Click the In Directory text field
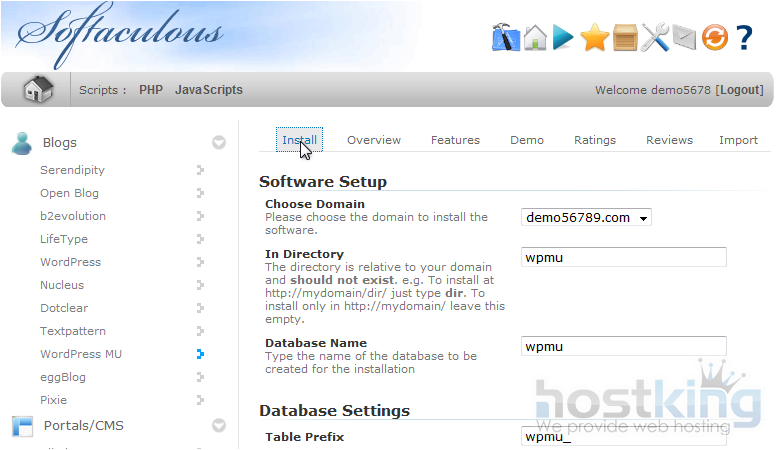Screen dimensions: 776x450 (624, 257)
